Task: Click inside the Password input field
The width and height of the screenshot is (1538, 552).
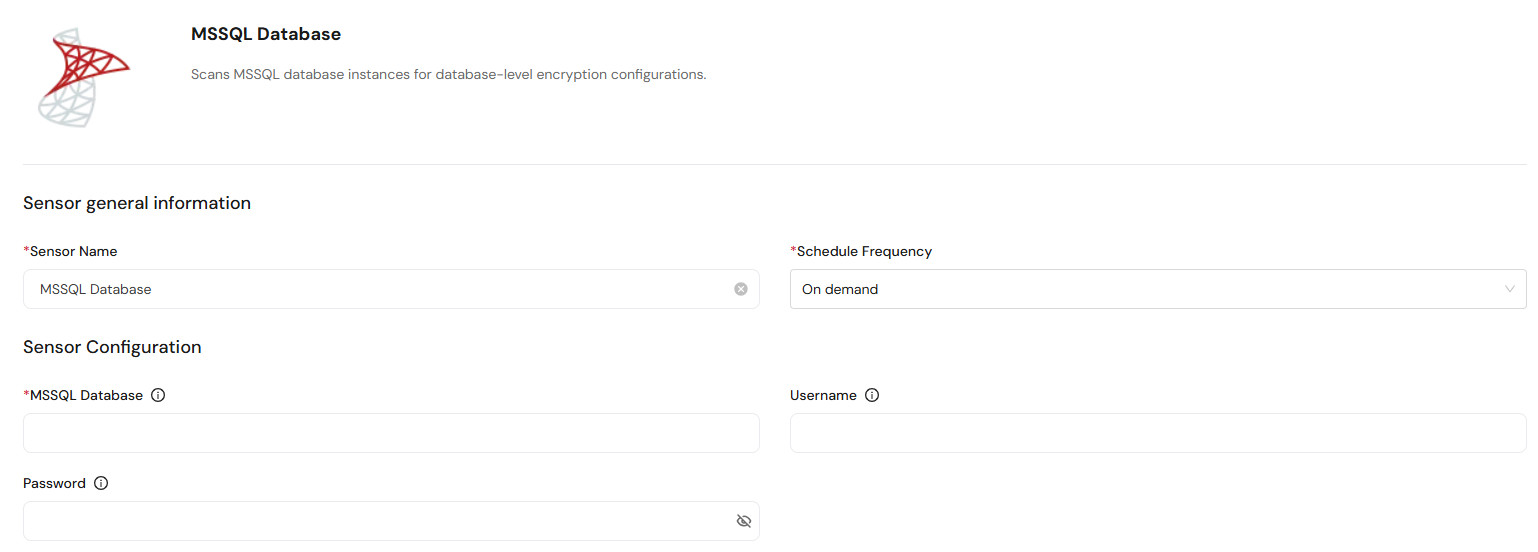Action: coord(391,521)
